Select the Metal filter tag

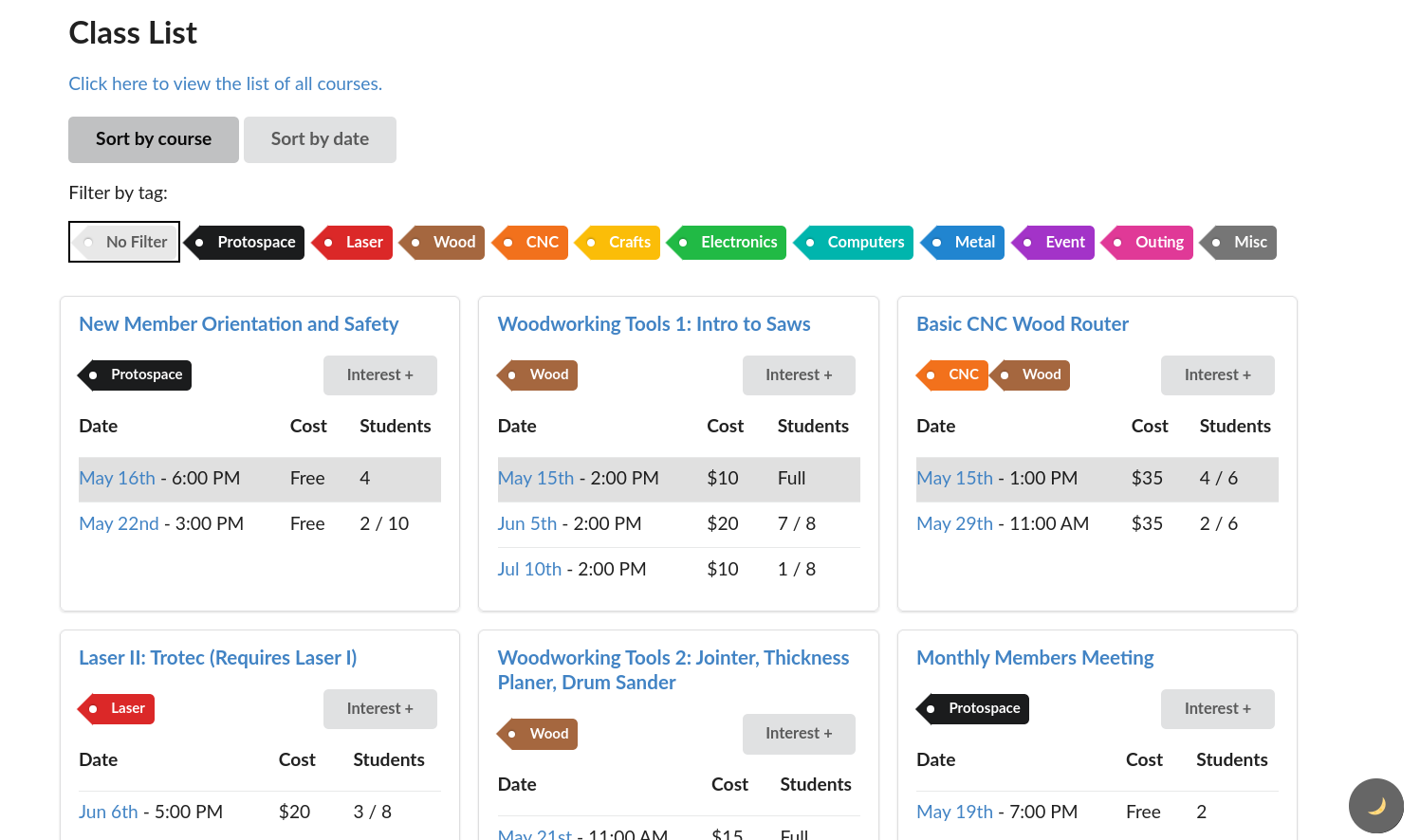[x=965, y=243]
